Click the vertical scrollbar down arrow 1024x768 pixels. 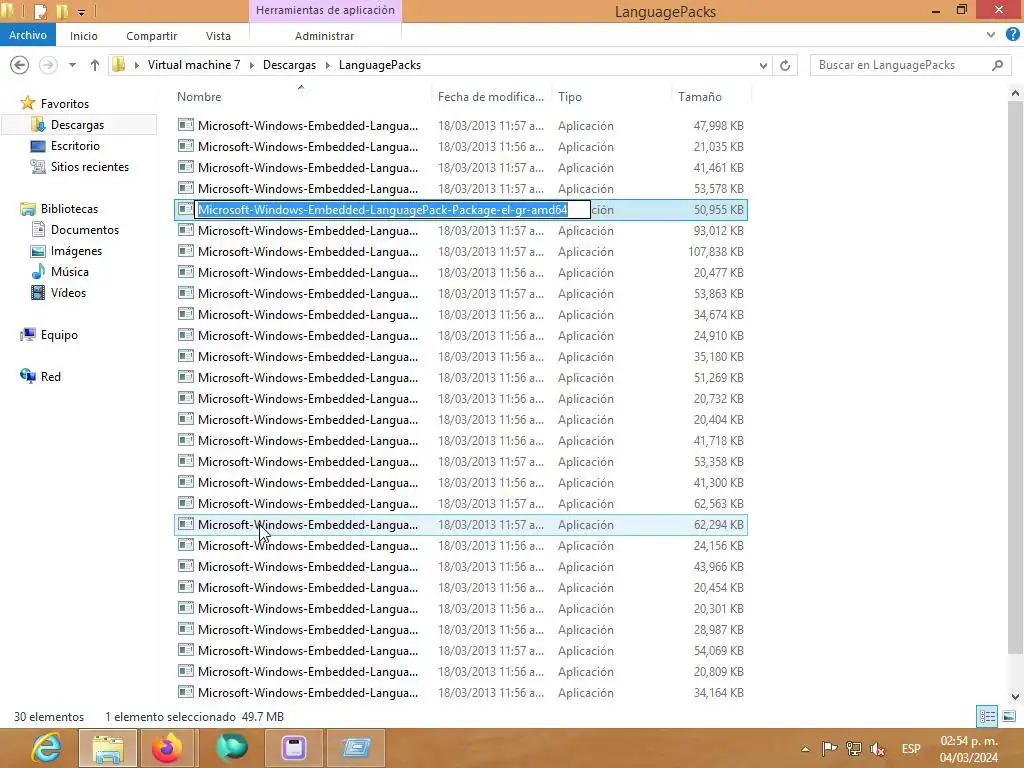click(1016, 696)
